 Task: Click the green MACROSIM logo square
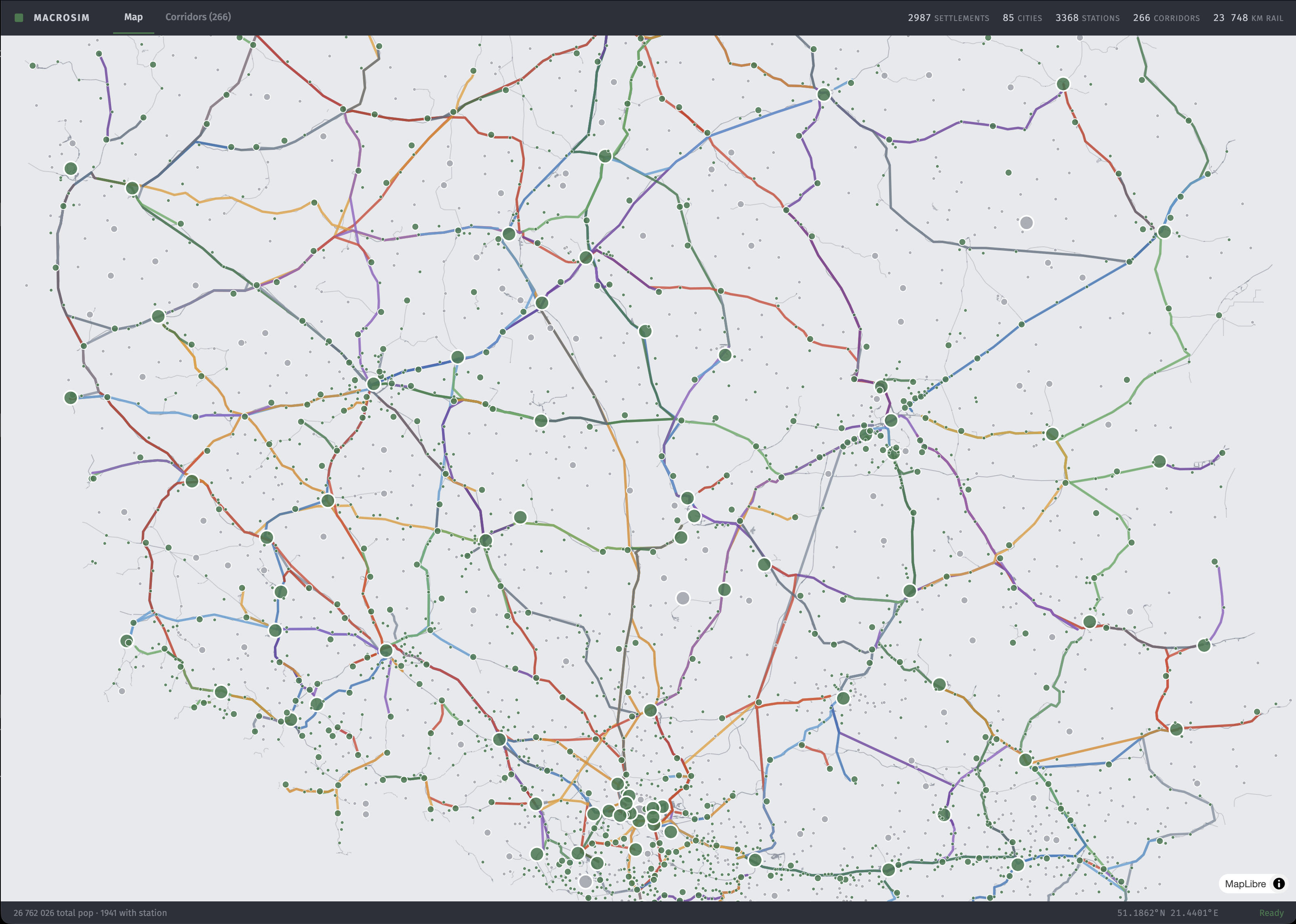click(19, 17)
